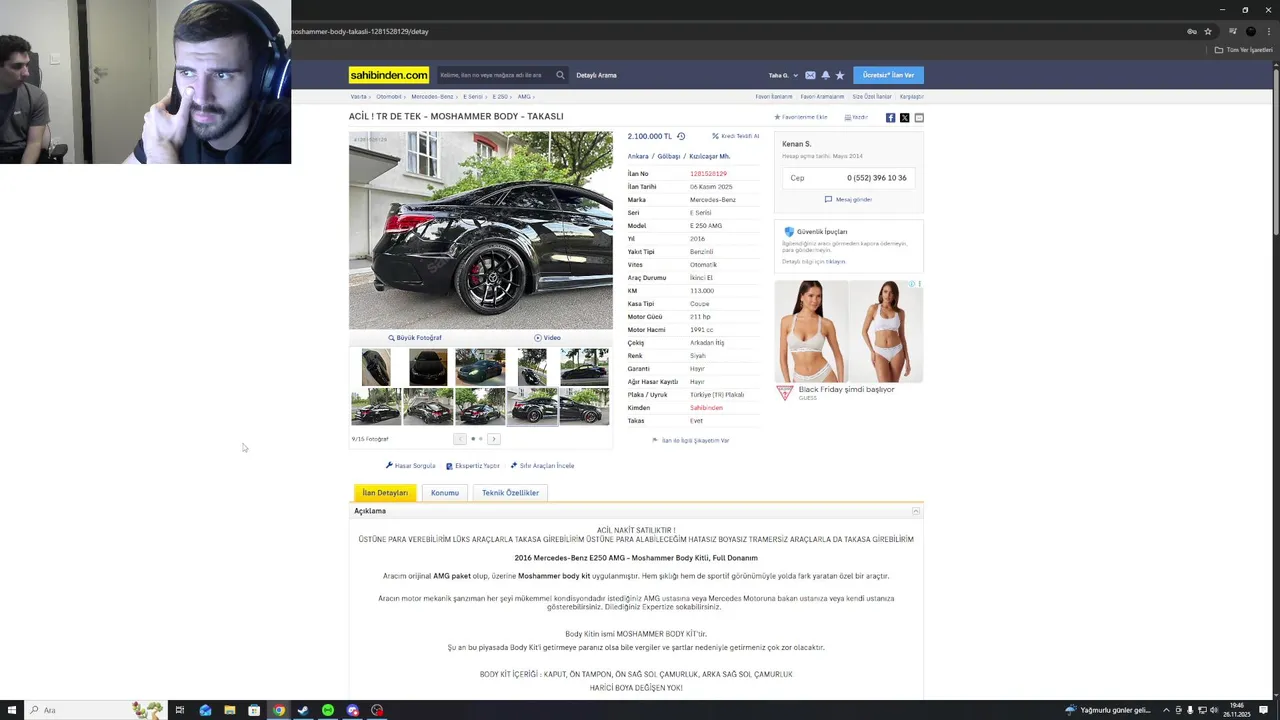This screenshot has width=1280, height=720.
Task: Click the ad info icon on Guess ad
Action: point(912,284)
